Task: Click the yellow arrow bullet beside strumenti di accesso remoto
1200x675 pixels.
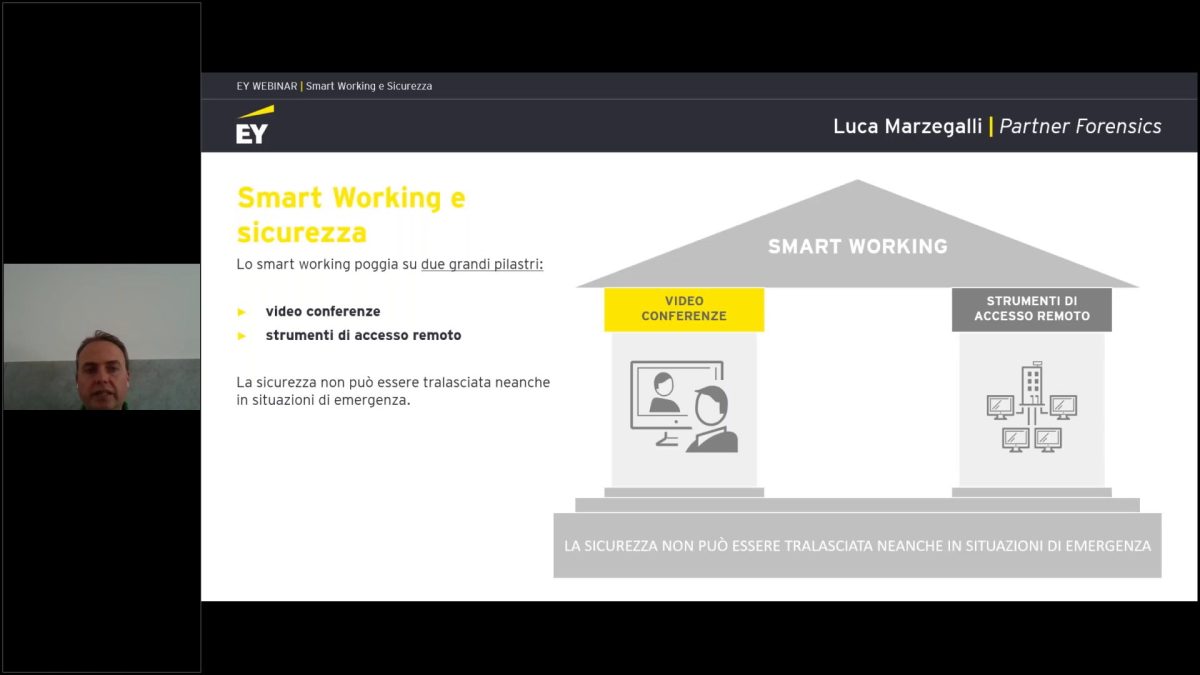Action: [241, 336]
